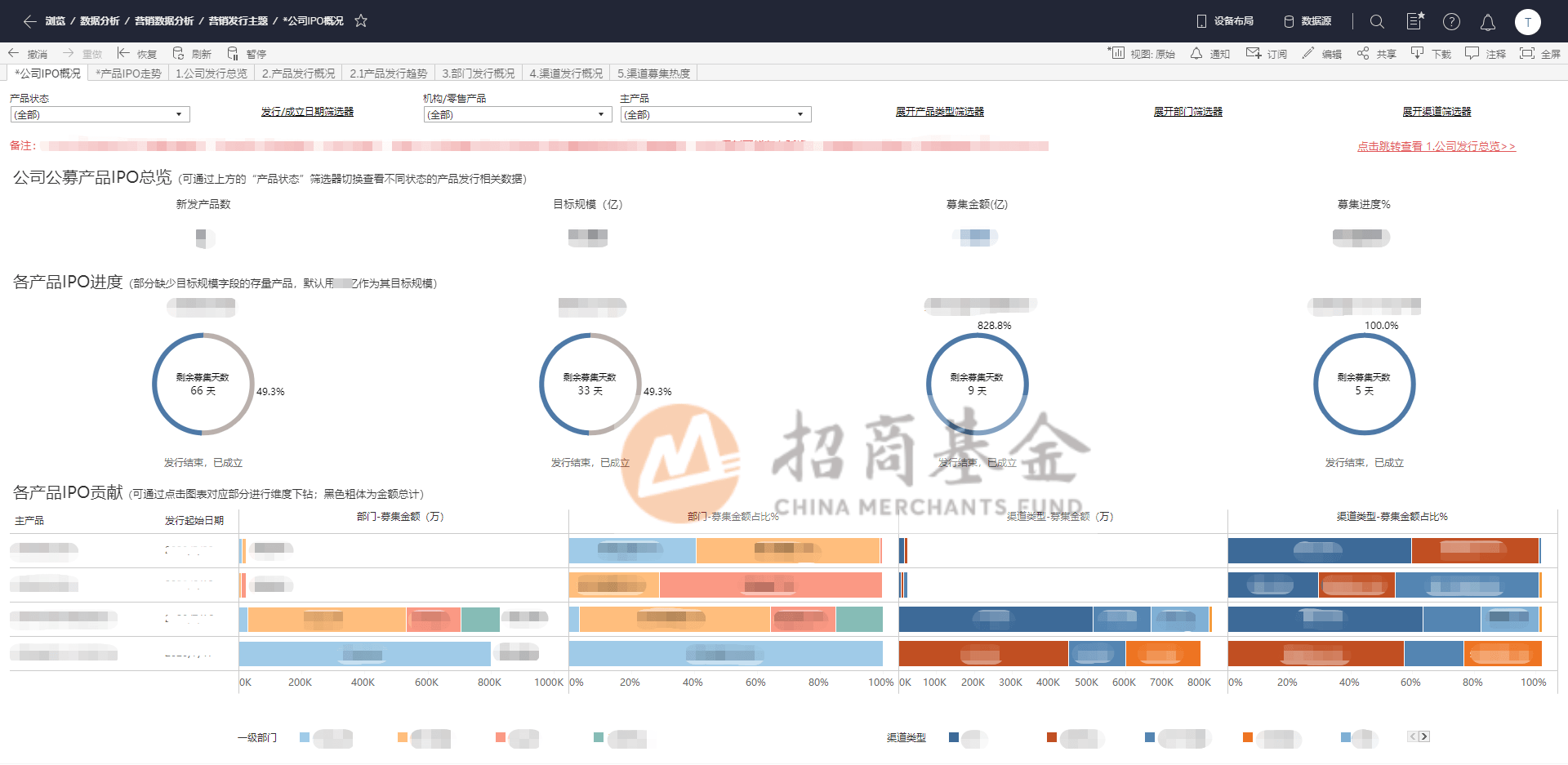The image size is (1568, 765).
Task: Open the notifications bell
Action: click(1488, 22)
